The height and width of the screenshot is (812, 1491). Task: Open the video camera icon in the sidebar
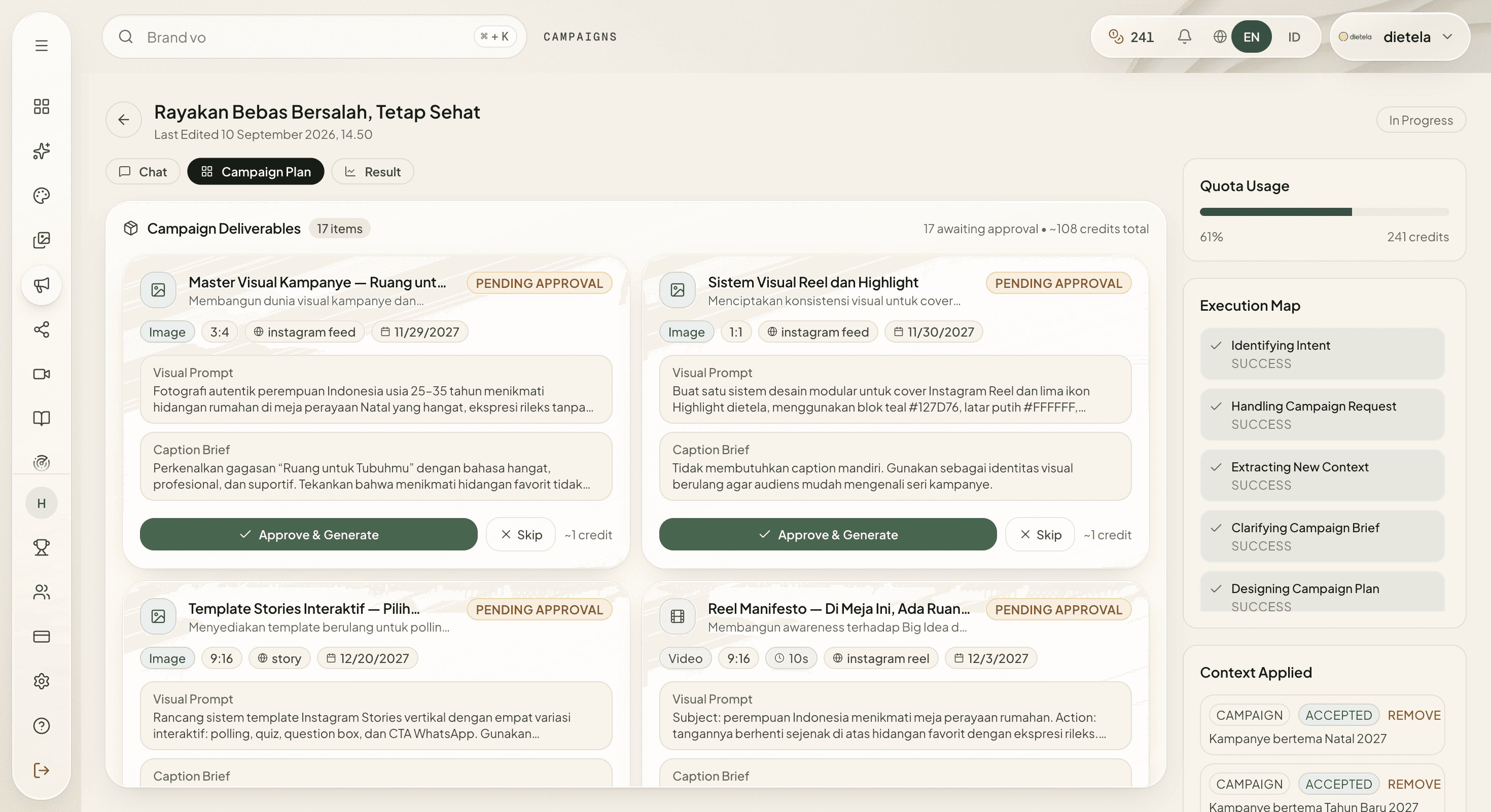(x=41, y=374)
